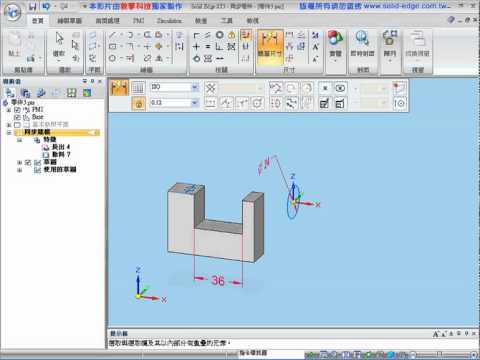This screenshot has width=480, height=360.
Task: Choose the Line draw tool
Action: (113, 35)
